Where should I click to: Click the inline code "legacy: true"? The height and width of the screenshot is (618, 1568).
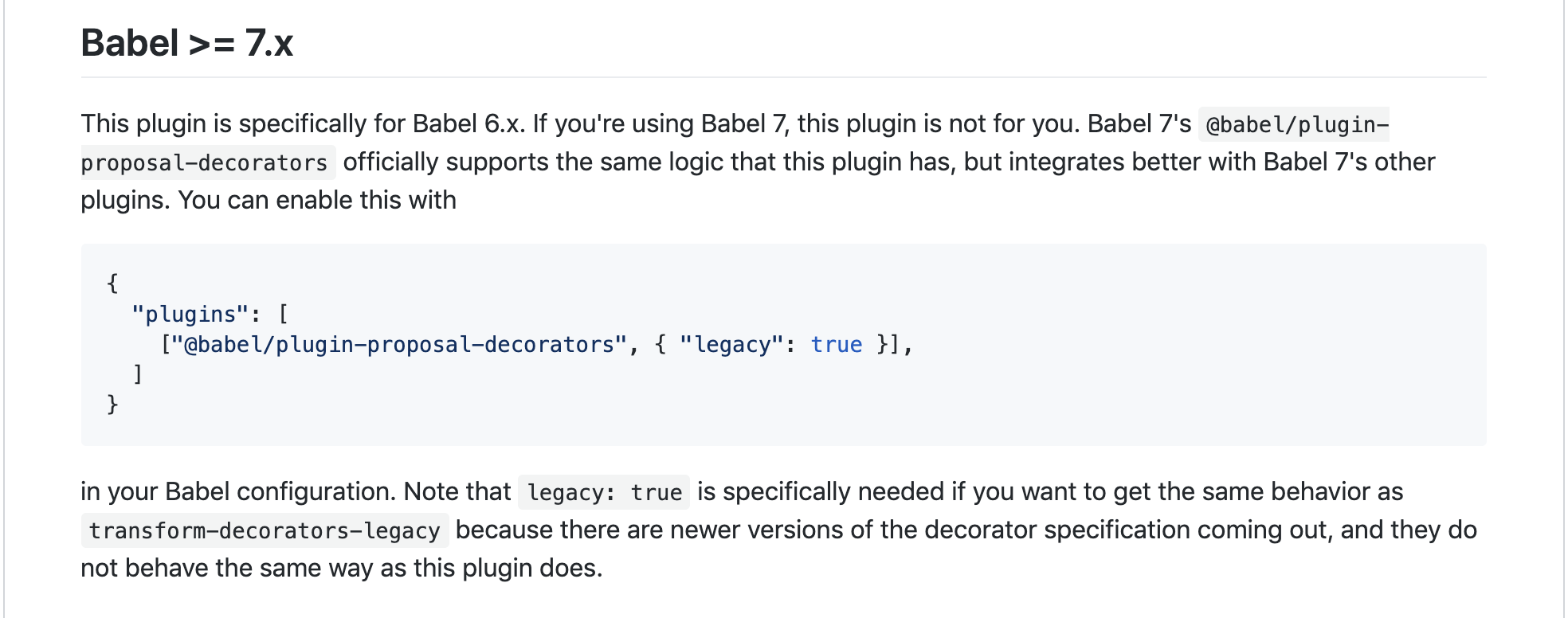pos(604,493)
